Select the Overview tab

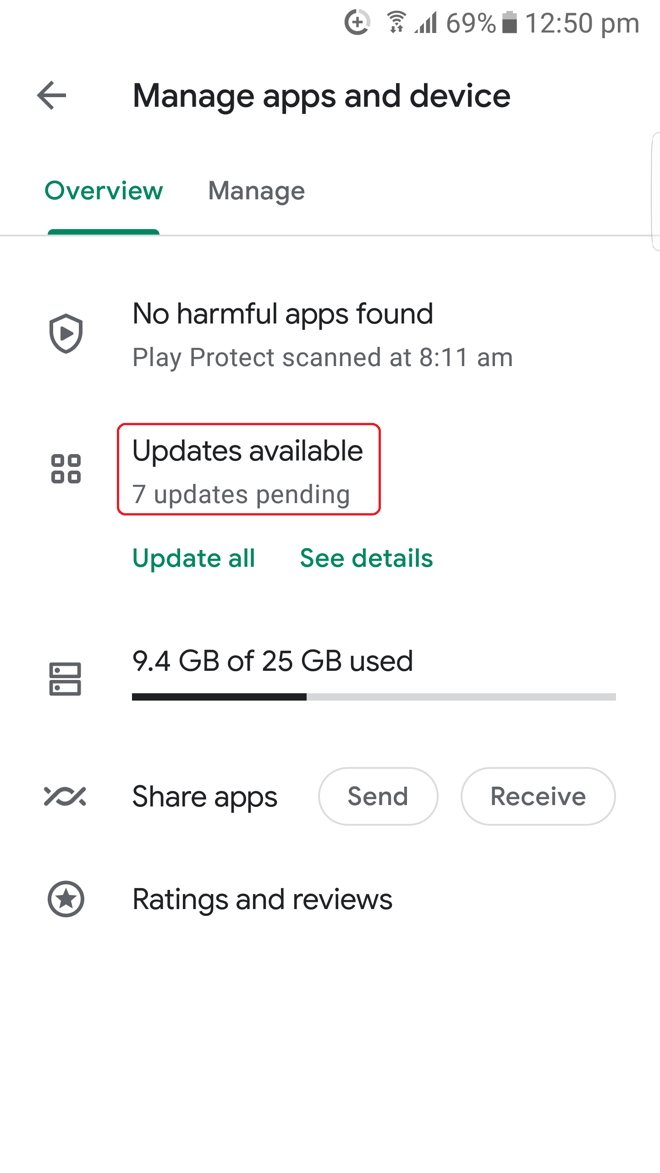coord(103,190)
